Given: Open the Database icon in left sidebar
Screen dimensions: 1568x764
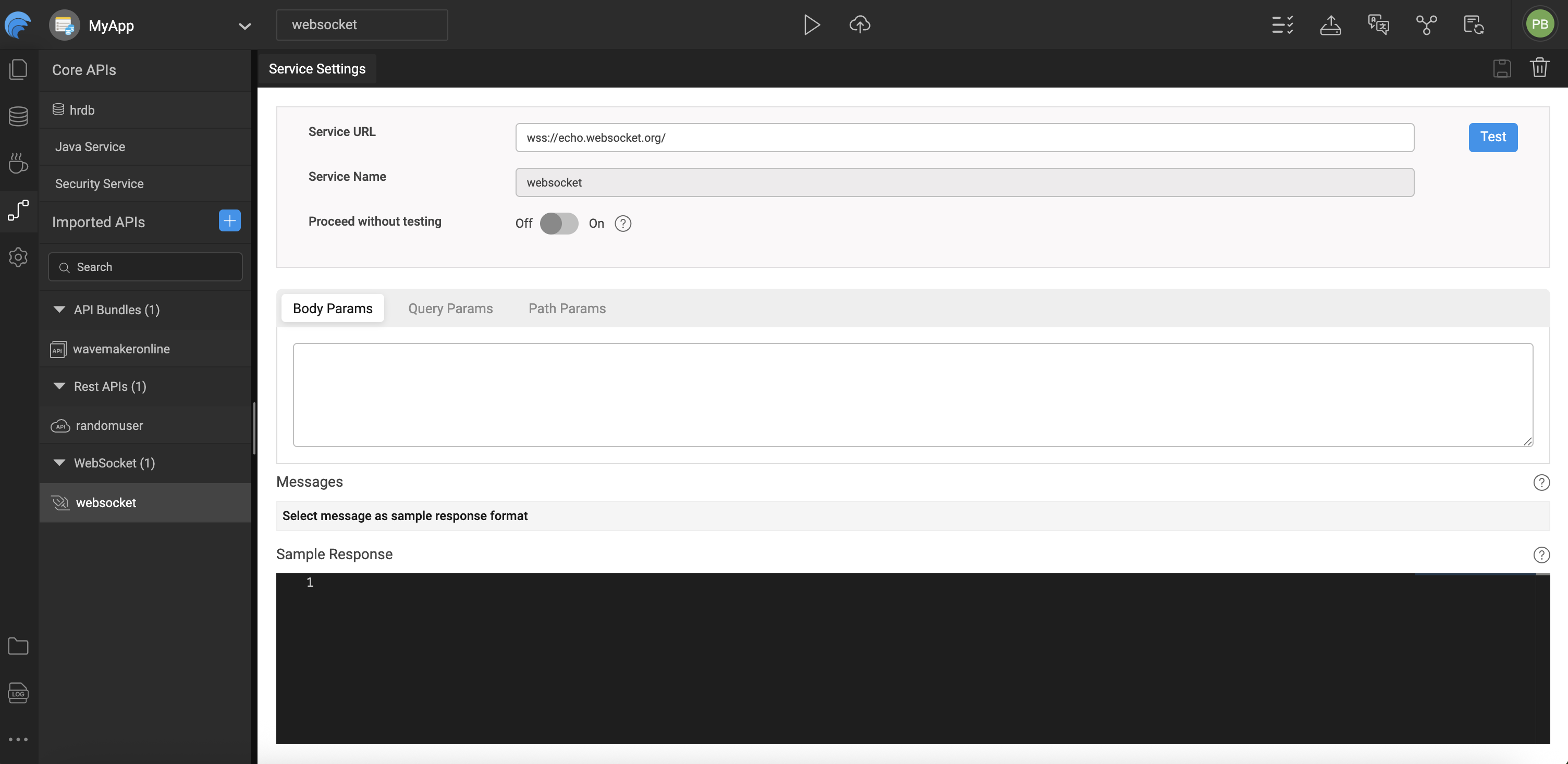Looking at the screenshot, I should pos(18,116).
